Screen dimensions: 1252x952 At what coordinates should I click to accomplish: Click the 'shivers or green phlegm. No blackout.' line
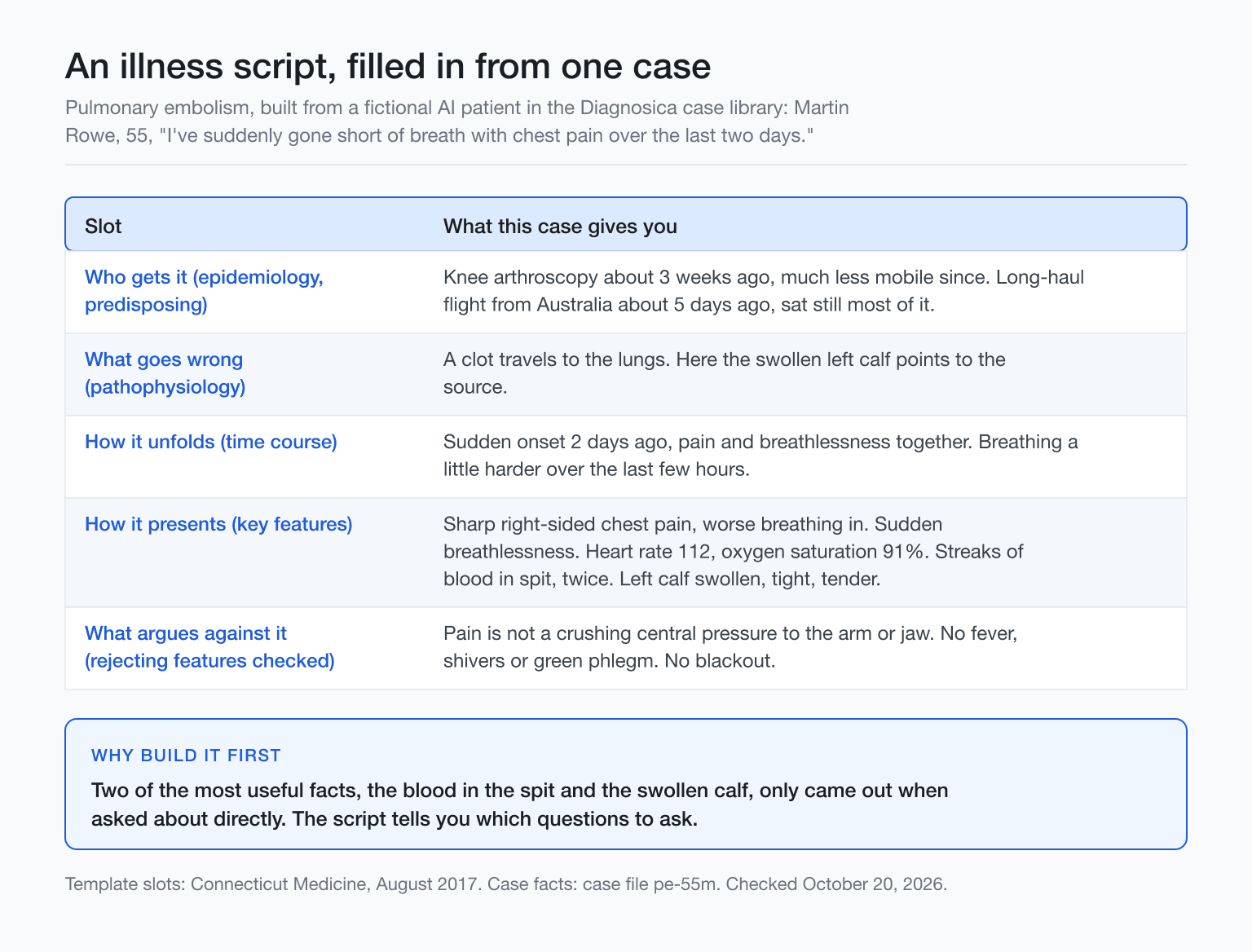[609, 661]
